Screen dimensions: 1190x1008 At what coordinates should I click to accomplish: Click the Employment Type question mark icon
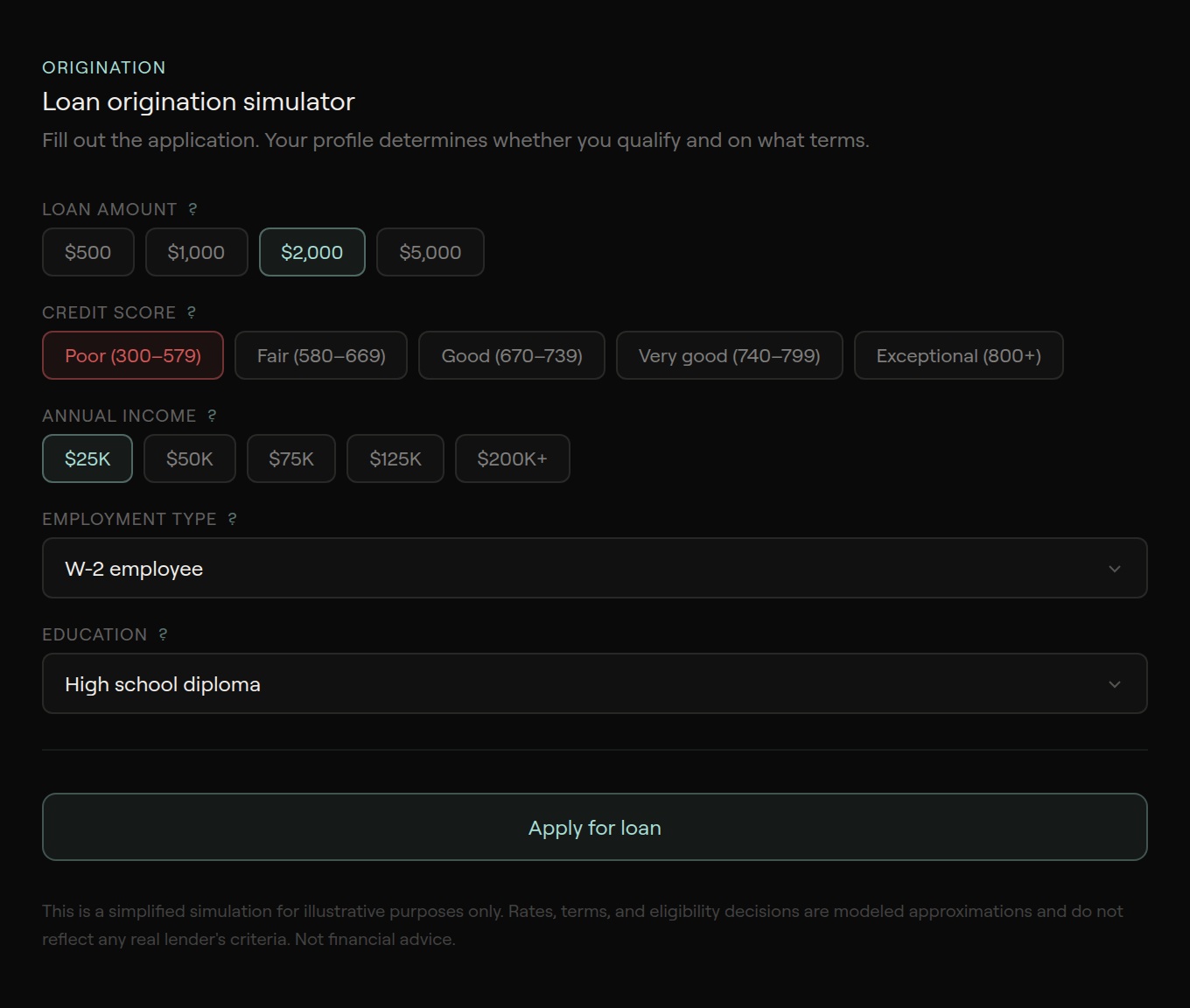tap(232, 519)
